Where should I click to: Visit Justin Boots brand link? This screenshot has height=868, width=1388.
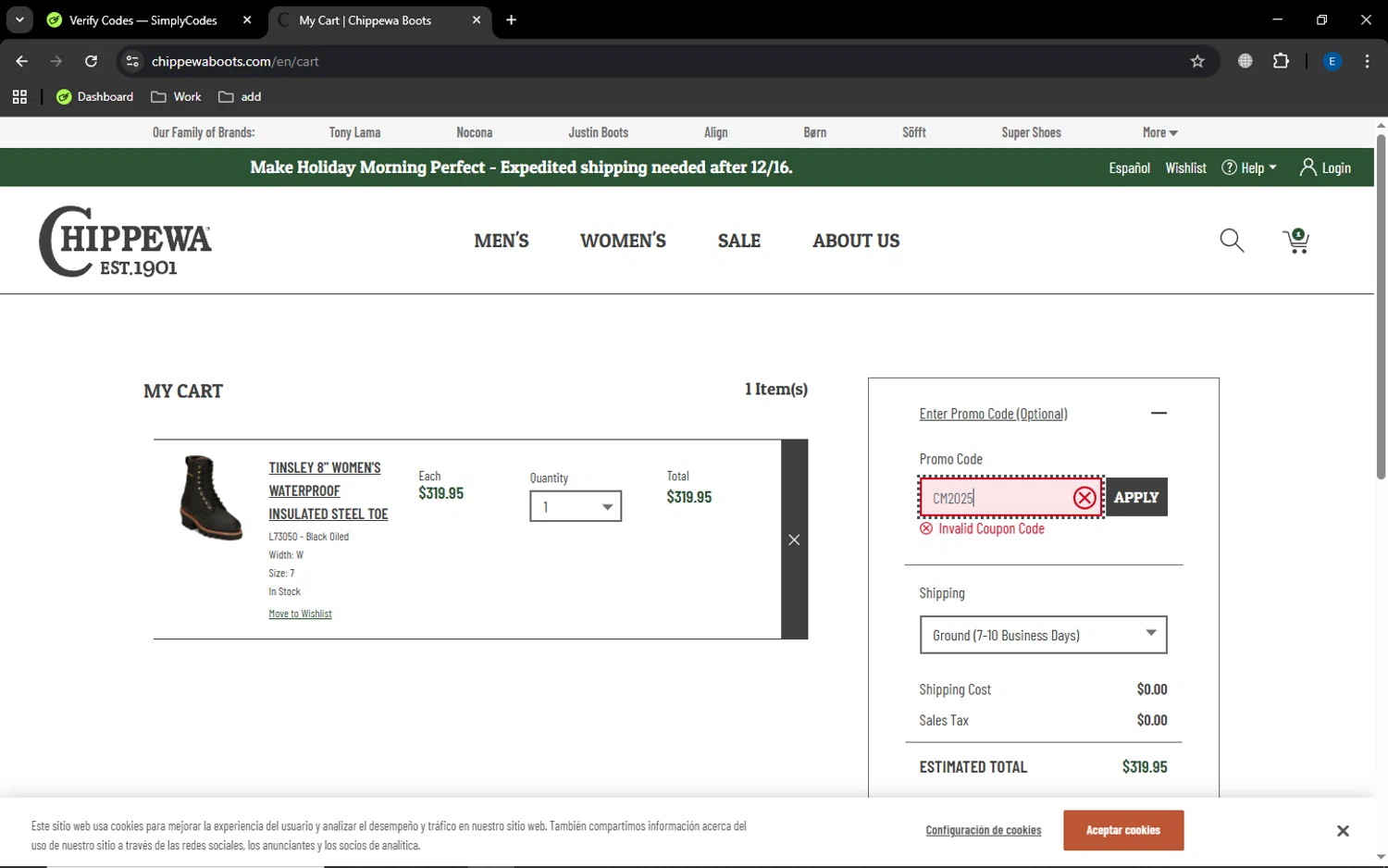[598, 132]
